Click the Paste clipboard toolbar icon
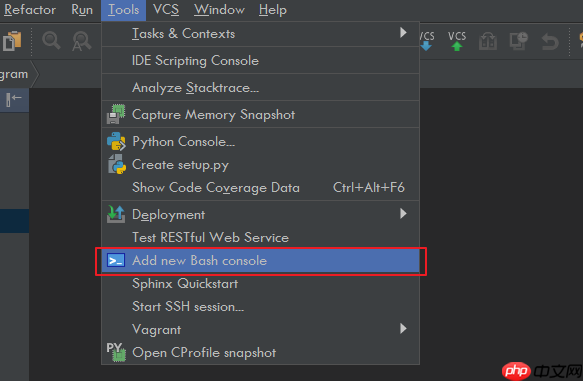Image resolution: width=583 pixels, height=381 pixels. click(12, 41)
